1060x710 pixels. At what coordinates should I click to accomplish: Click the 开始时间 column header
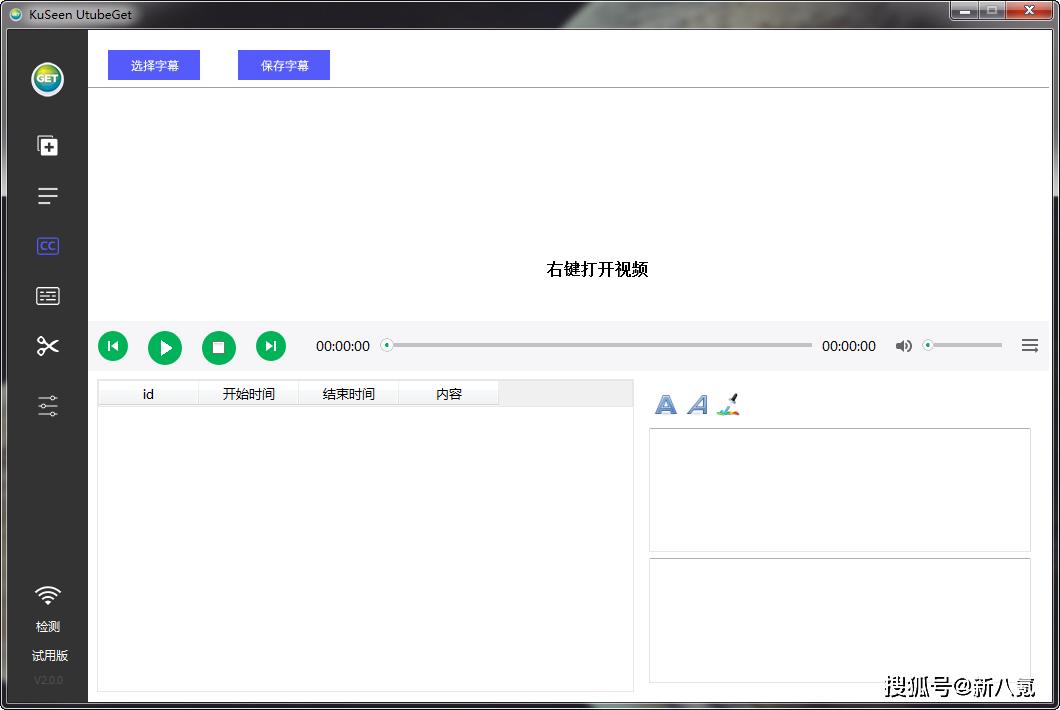248,394
